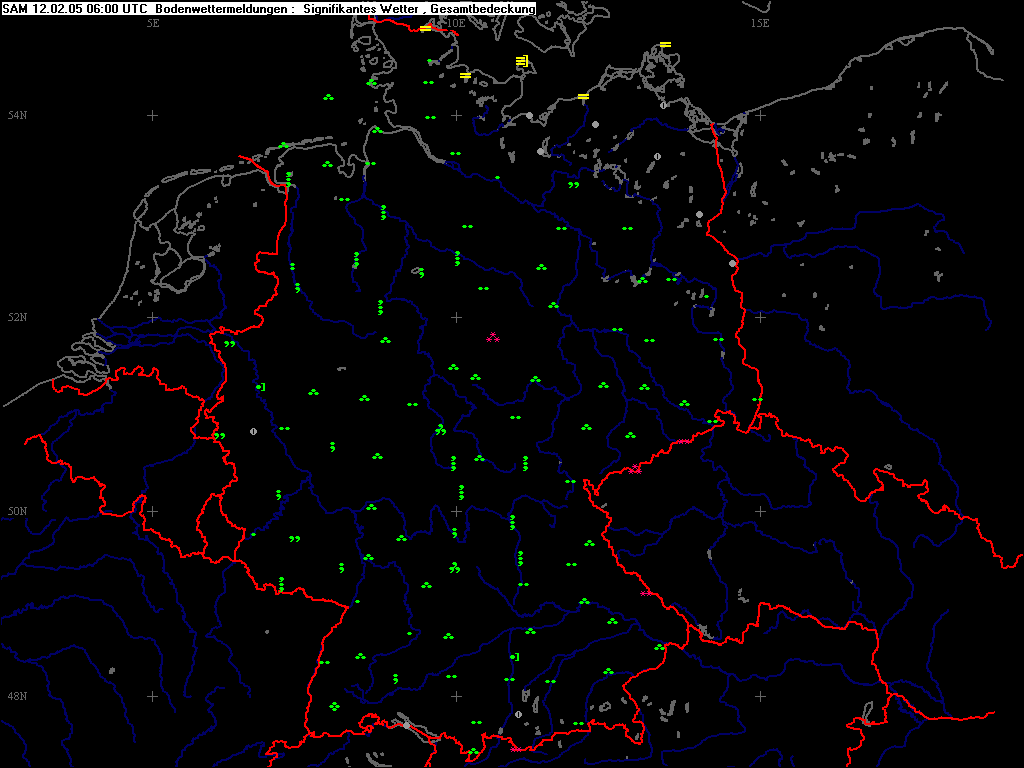Click the grid cross right of the 54N label

153,115
